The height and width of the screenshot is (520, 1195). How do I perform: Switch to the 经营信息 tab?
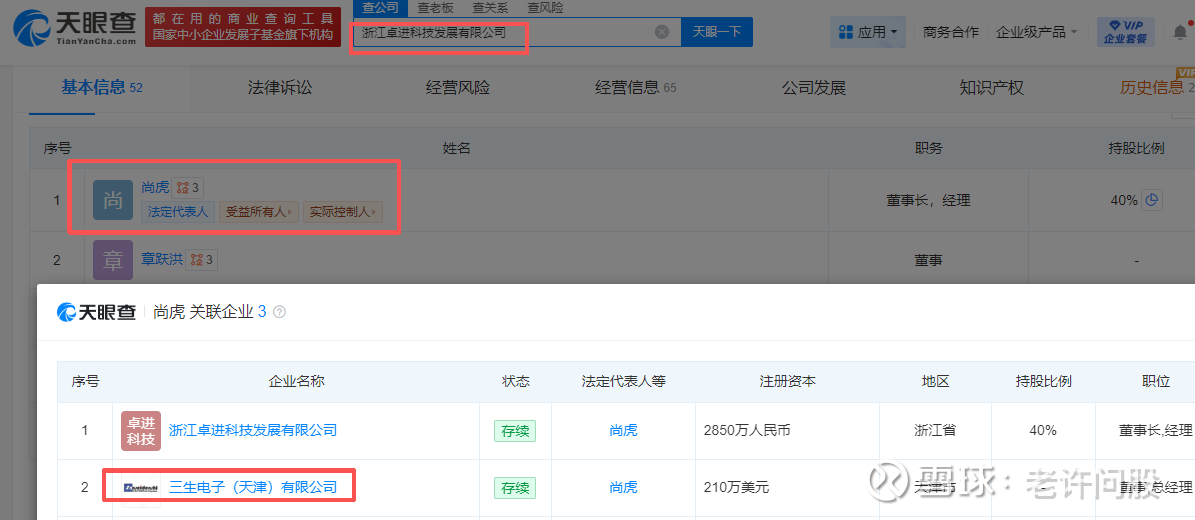click(x=636, y=88)
